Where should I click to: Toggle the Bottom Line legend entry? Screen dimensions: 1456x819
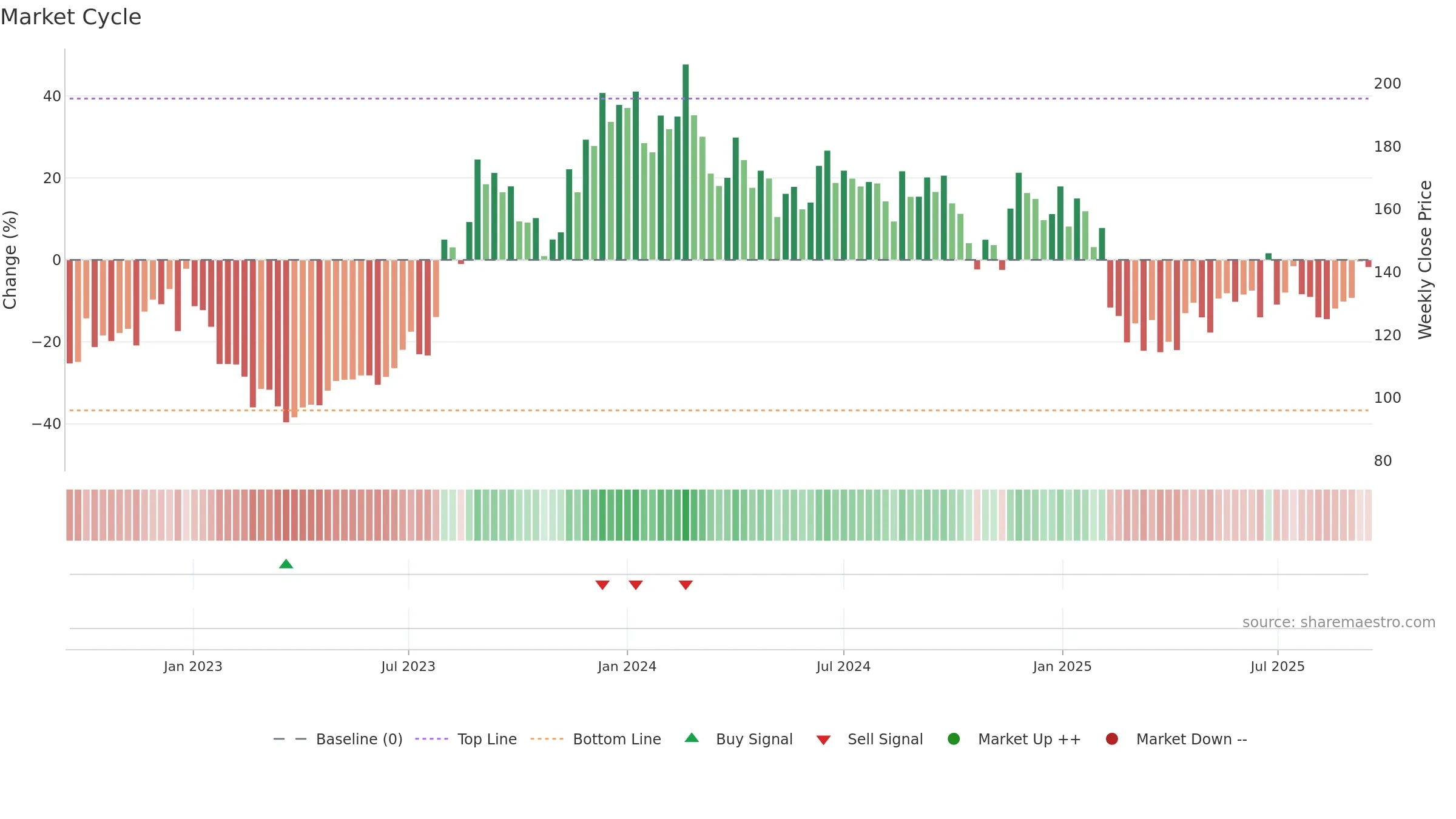[x=596, y=739]
